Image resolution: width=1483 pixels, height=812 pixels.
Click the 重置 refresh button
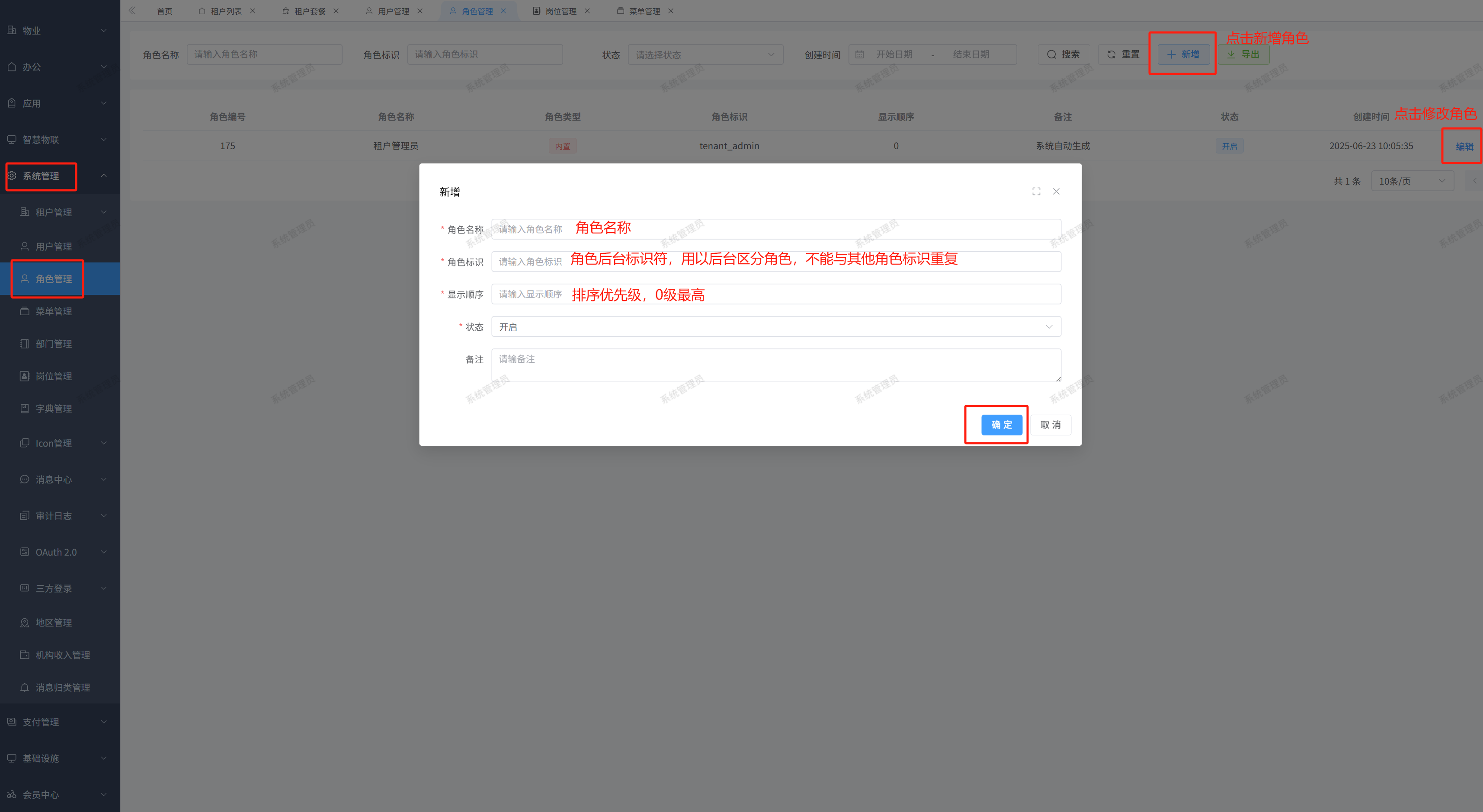[1123, 54]
